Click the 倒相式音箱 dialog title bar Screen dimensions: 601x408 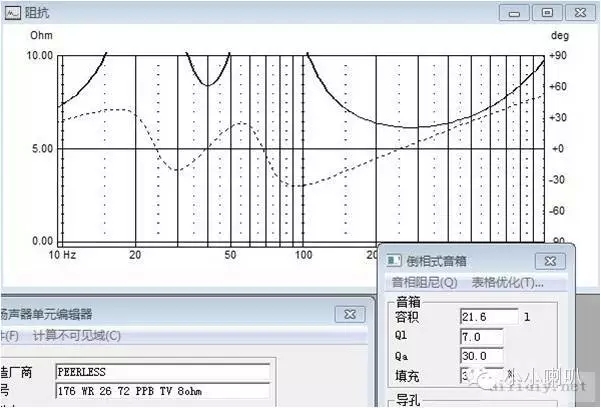pyautogui.click(x=470, y=260)
